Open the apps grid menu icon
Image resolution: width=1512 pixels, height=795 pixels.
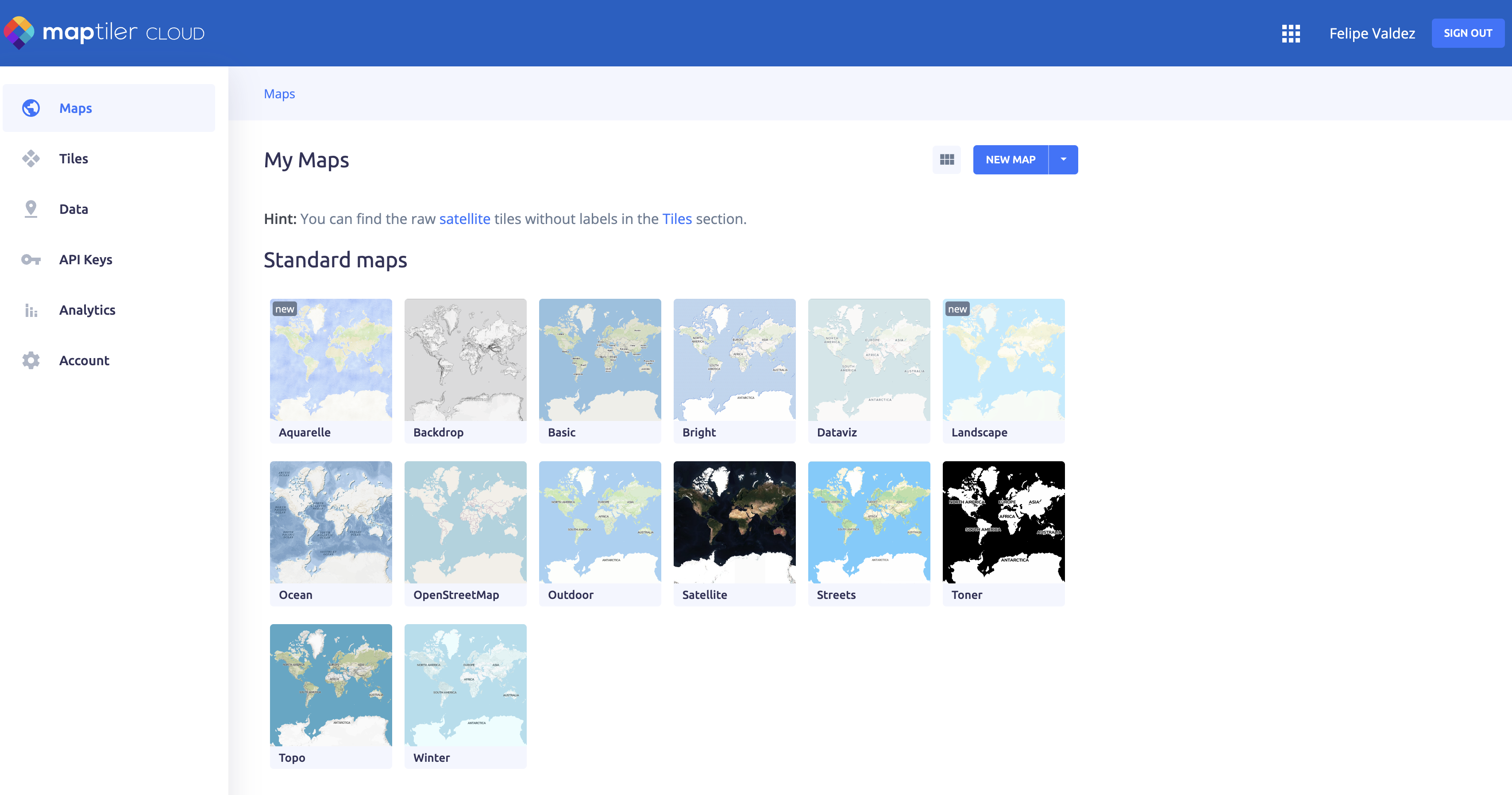pyautogui.click(x=1291, y=34)
